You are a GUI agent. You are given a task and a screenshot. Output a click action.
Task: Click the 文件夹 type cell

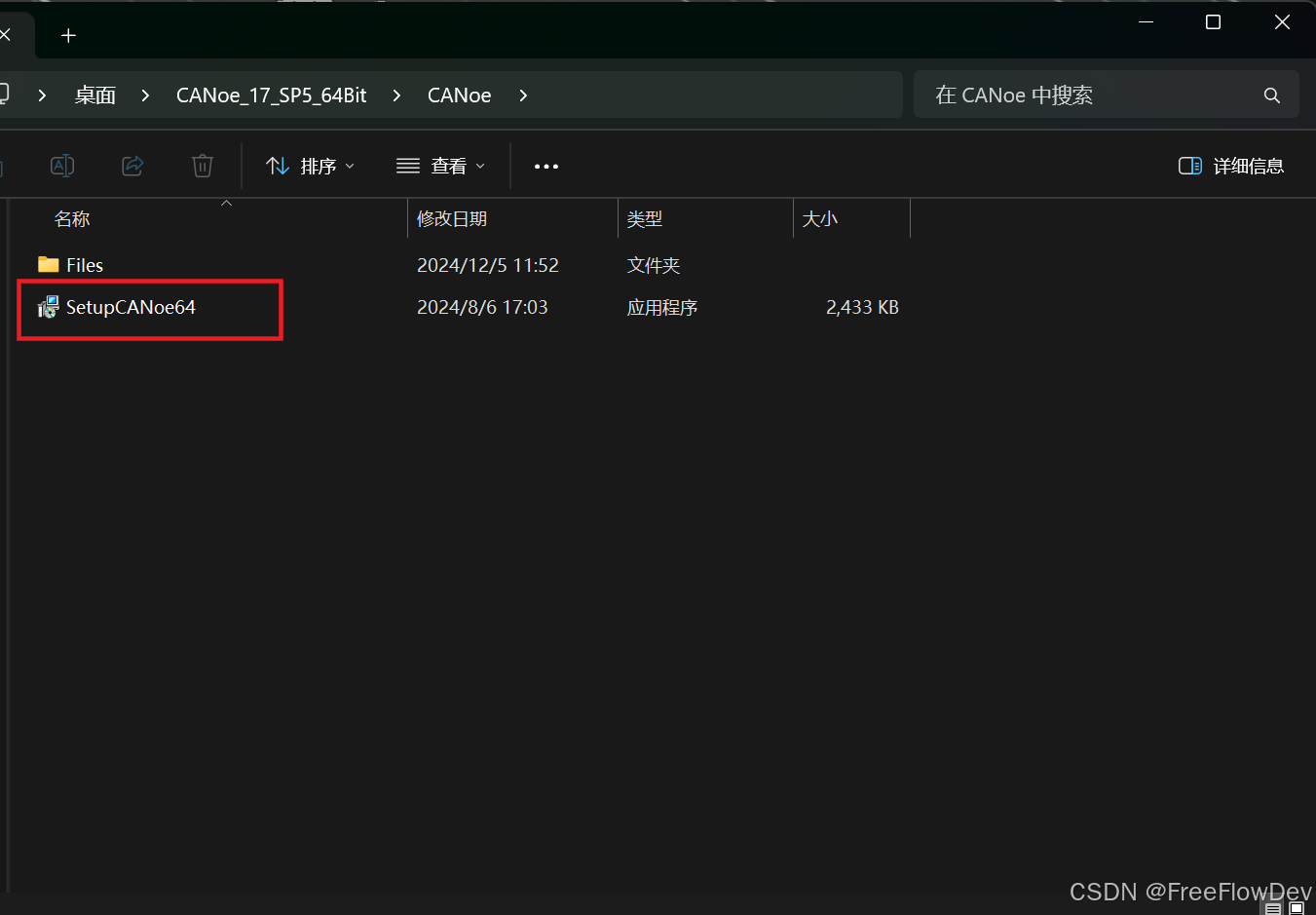pyautogui.click(x=654, y=265)
